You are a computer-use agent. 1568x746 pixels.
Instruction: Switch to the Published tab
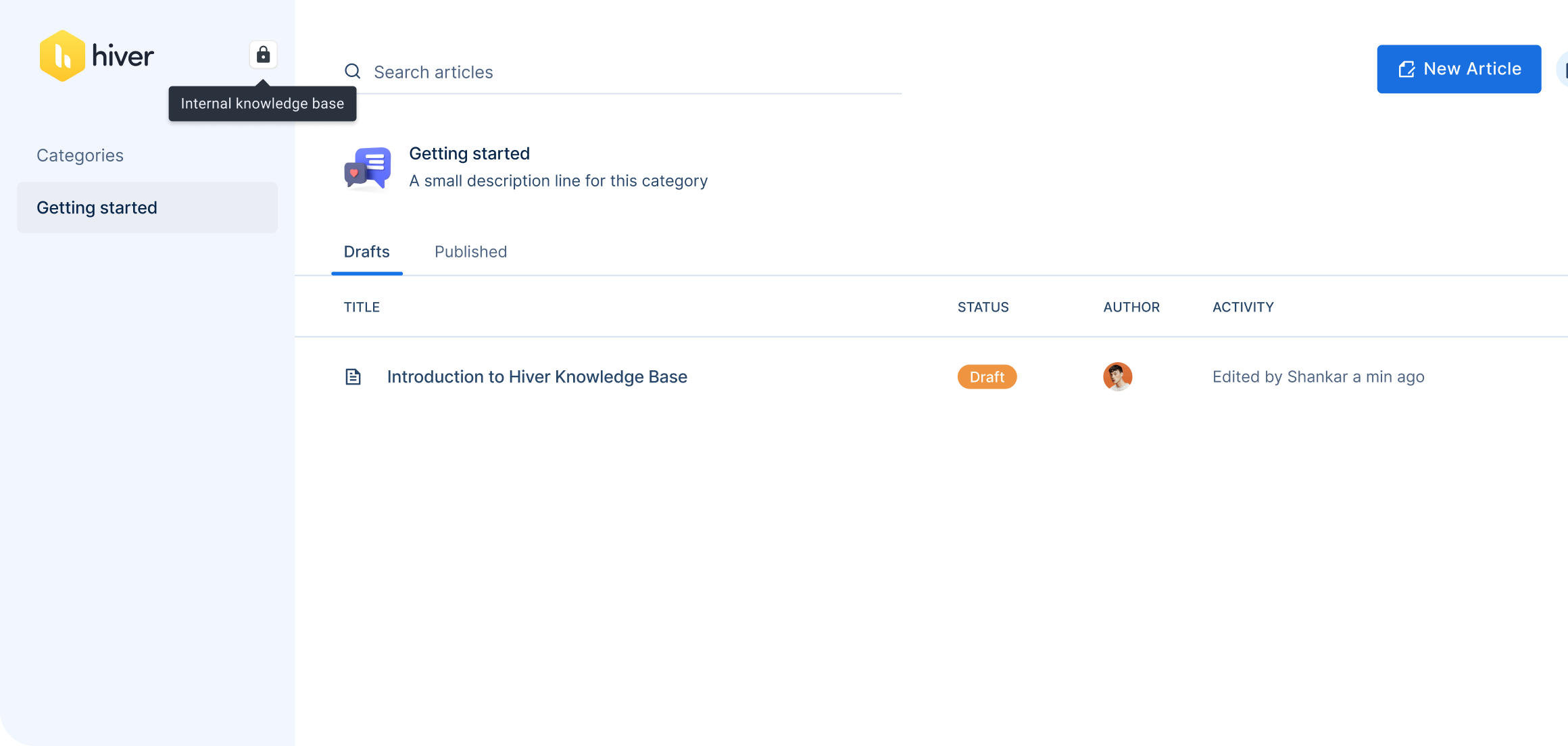tap(470, 251)
